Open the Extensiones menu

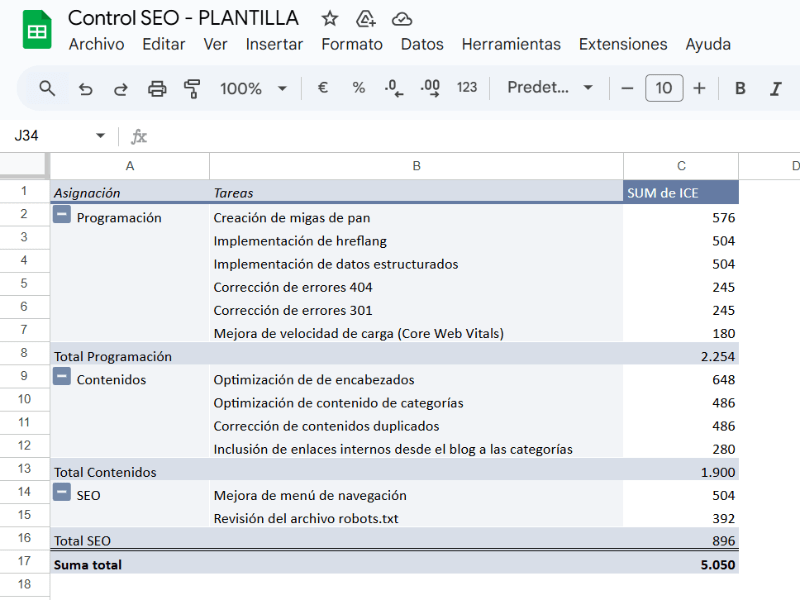coord(622,44)
